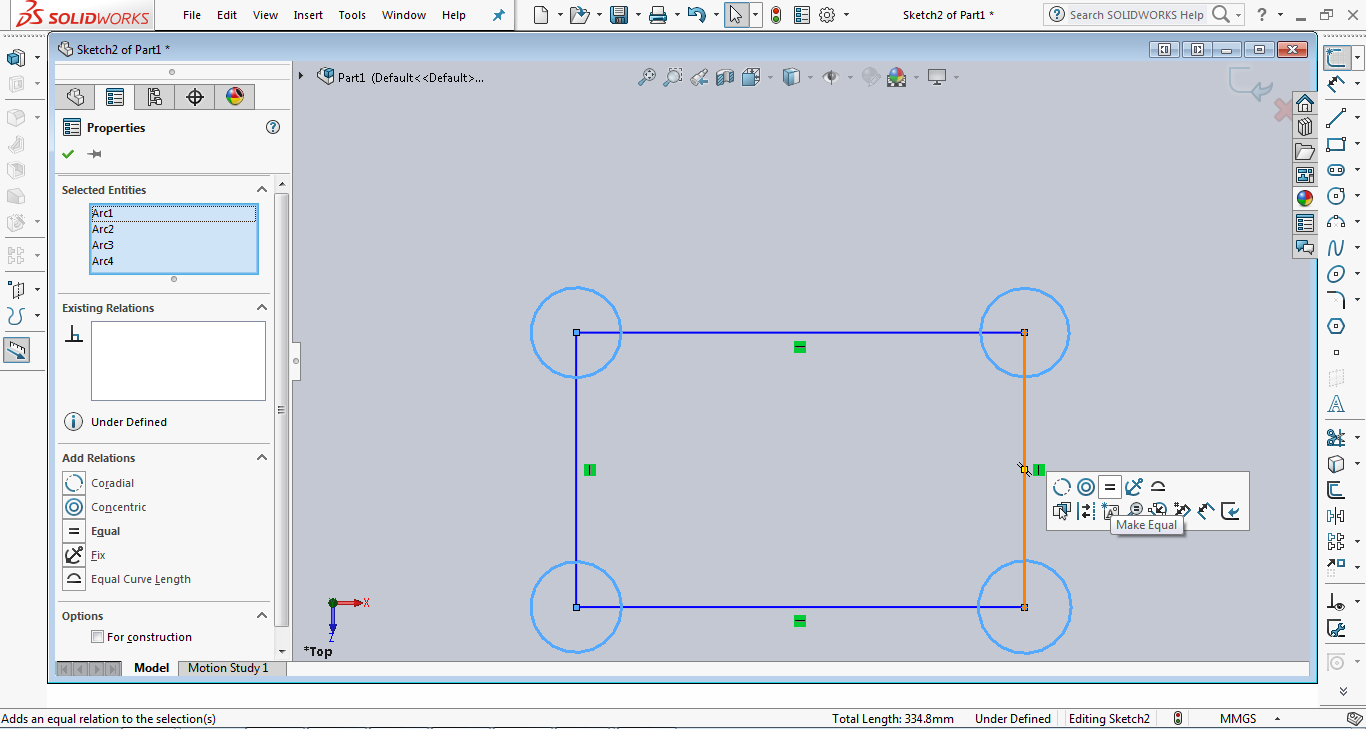
Task: Collapse the Options section
Action: coord(262,616)
